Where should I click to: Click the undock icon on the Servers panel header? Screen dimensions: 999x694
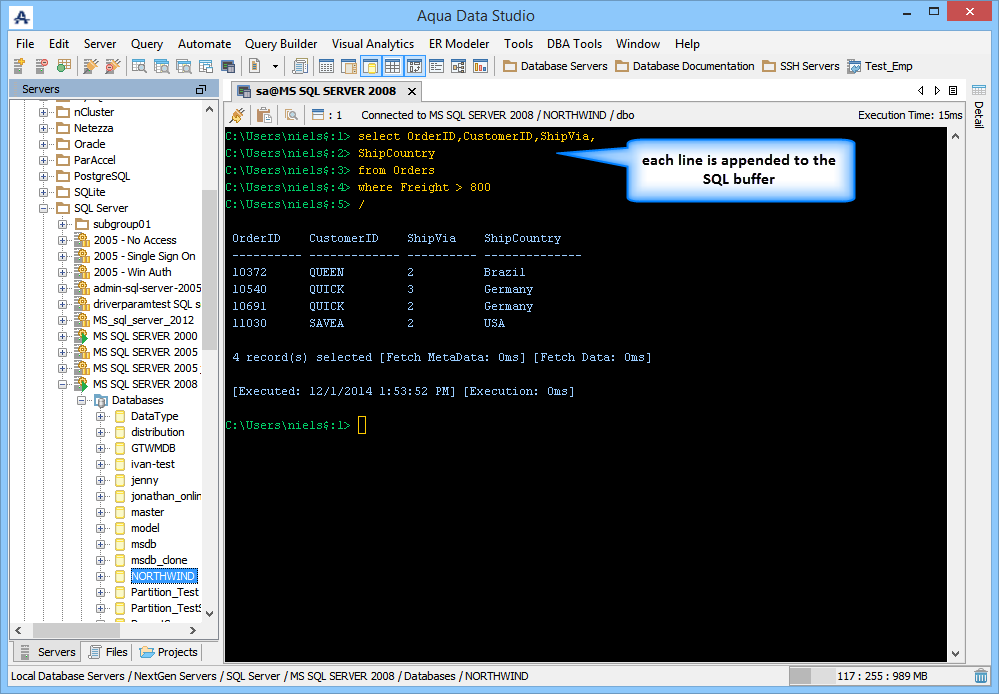click(x=201, y=90)
